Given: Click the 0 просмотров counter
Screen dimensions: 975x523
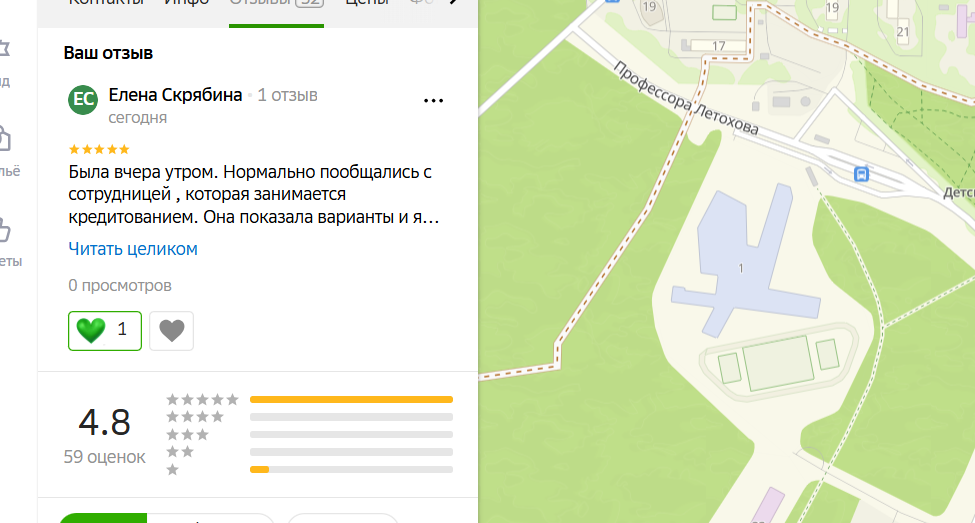Looking at the screenshot, I should pos(120,285).
